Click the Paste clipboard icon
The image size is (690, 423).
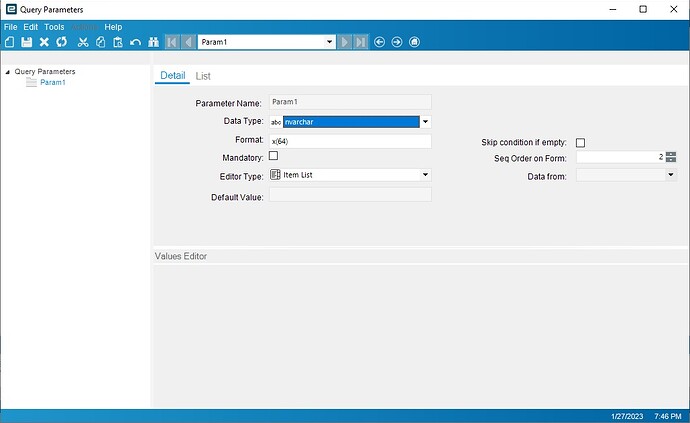118,42
